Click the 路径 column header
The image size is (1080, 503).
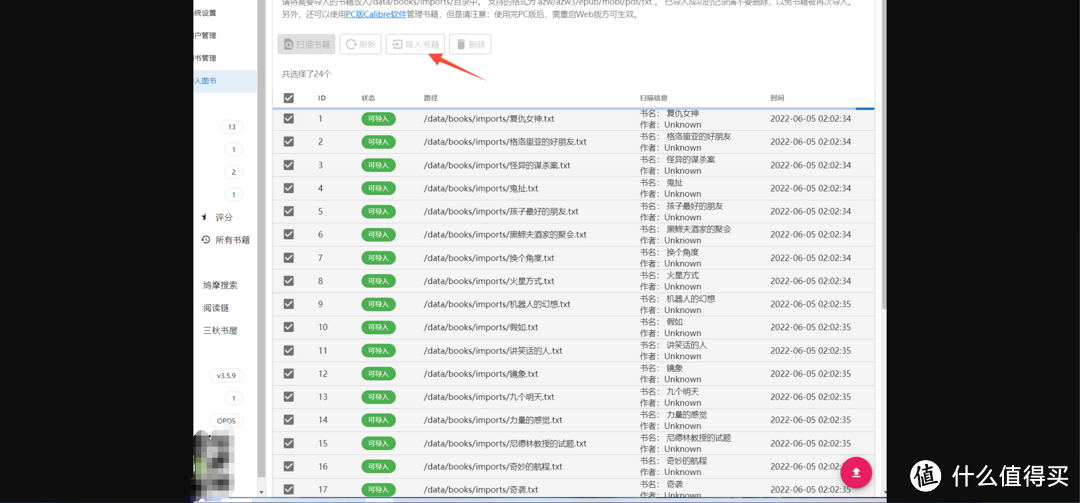click(x=430, y=98)
